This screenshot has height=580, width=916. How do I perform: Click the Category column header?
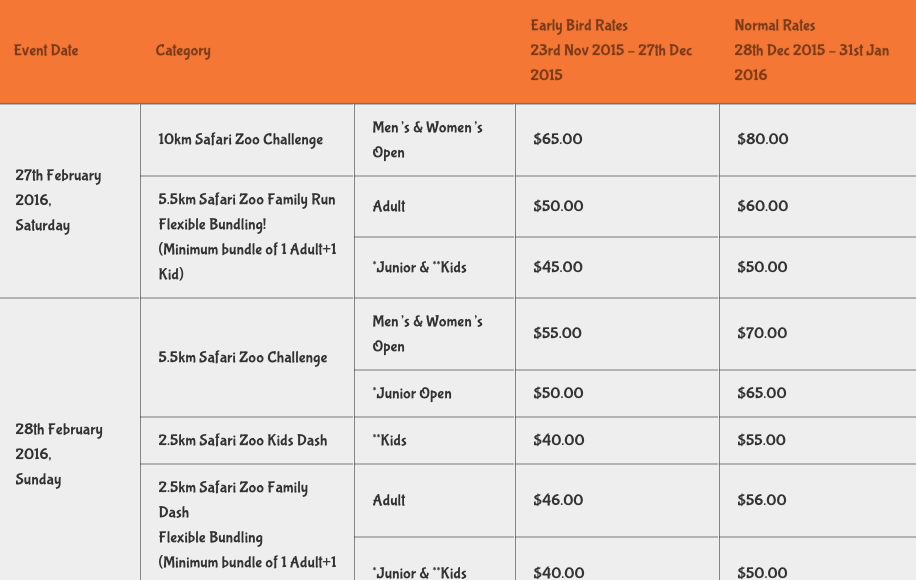(183, 51)
